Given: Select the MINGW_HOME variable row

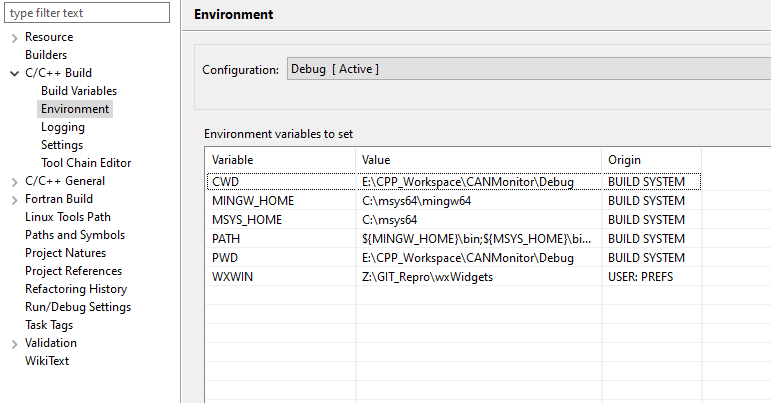Looking at the screenshot, I should coord(453,201).
